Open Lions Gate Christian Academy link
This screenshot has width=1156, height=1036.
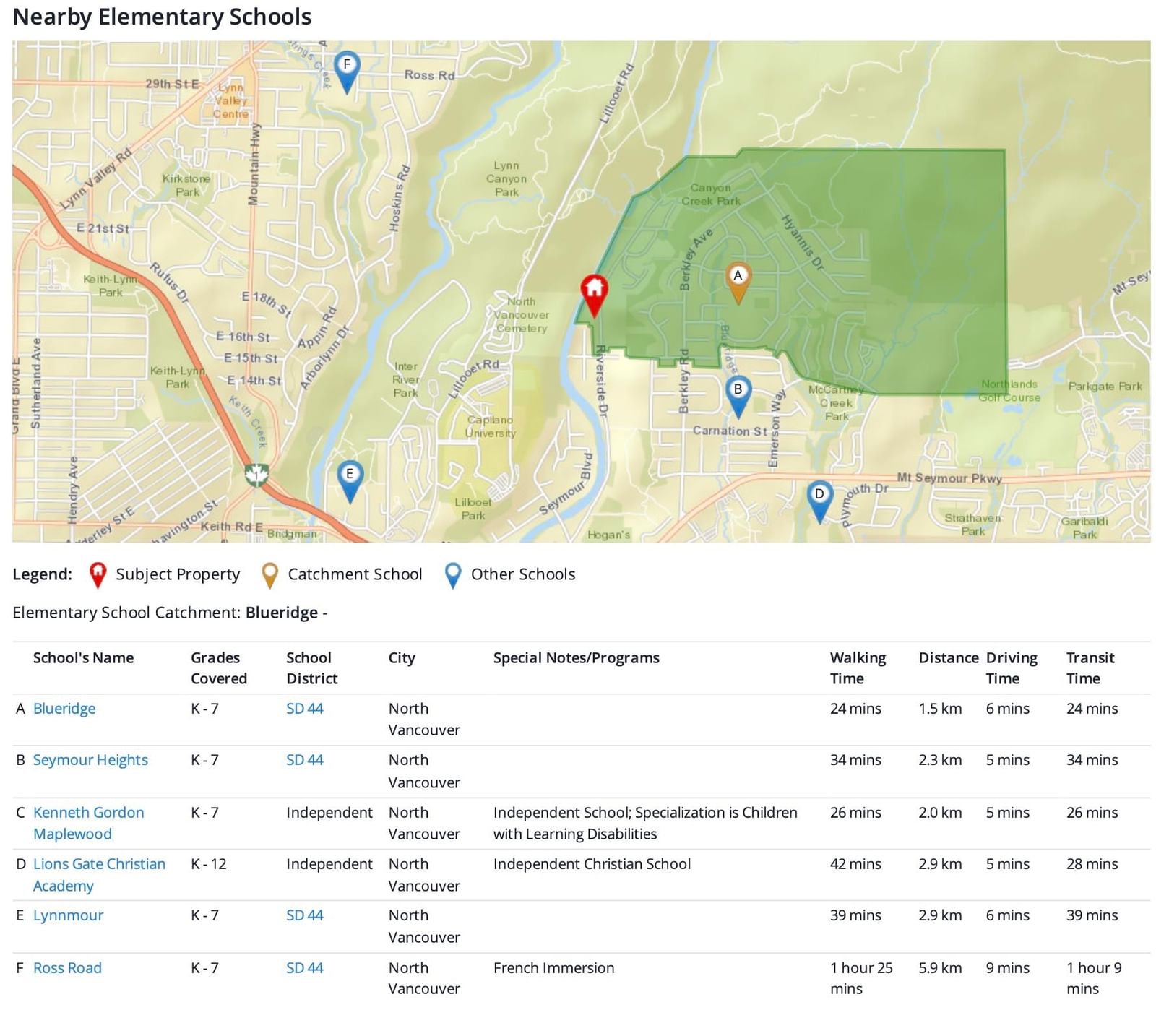click(x=99, y=874)
